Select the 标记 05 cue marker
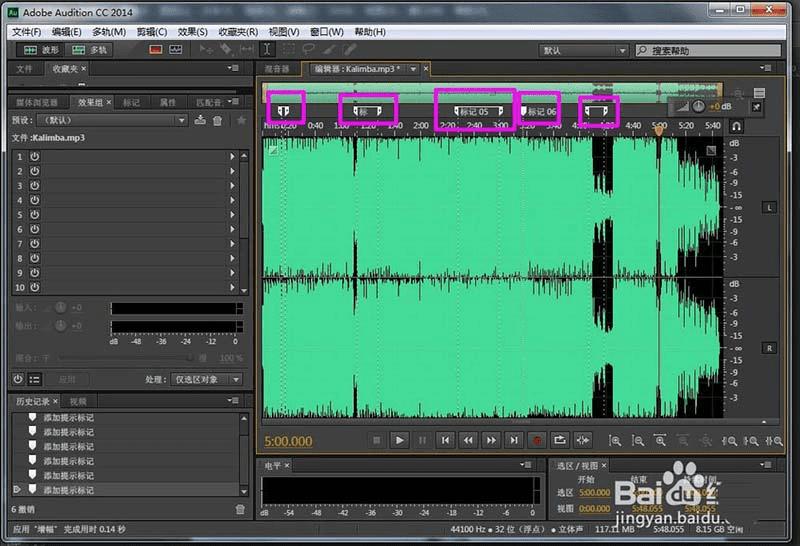Image resolution: width=800 pixels, height=546 pixels. point(473,111)
